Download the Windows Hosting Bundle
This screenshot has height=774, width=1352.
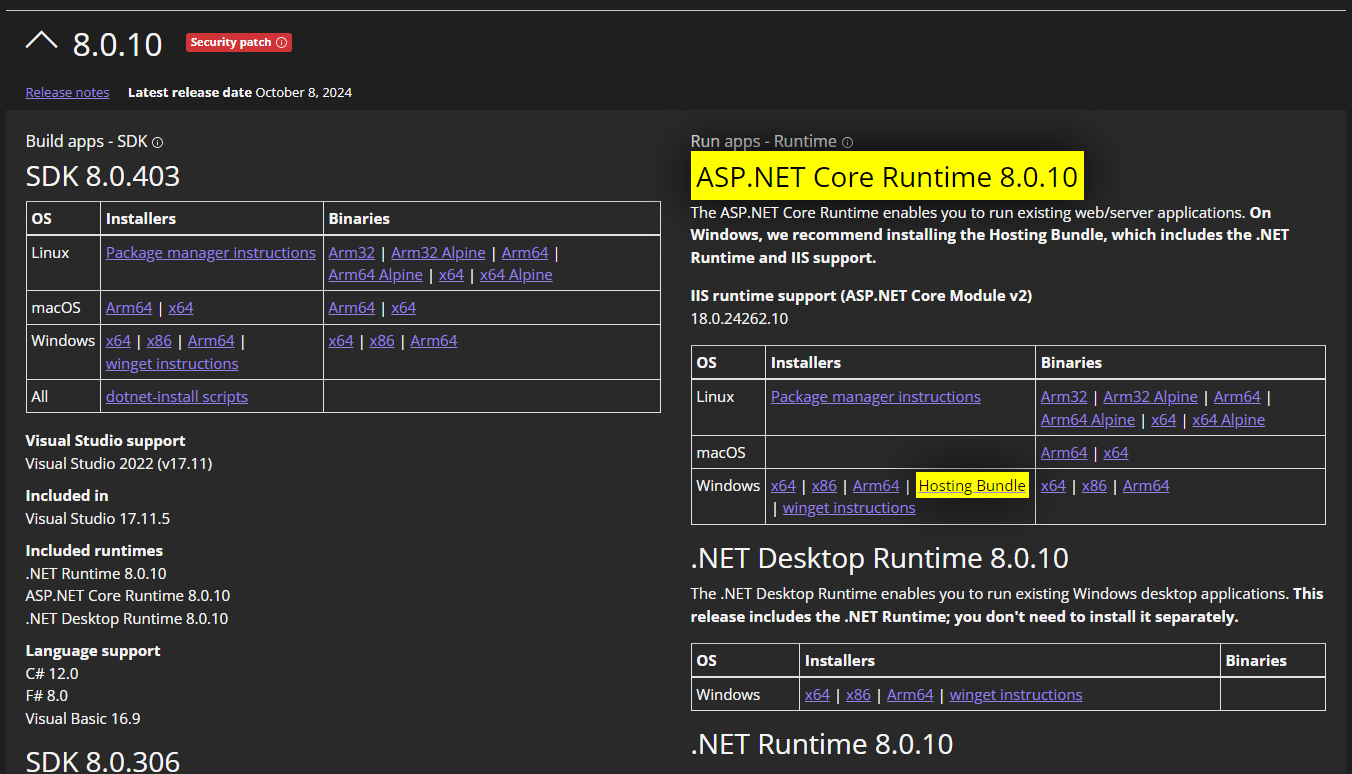click(x=972, y=486)
